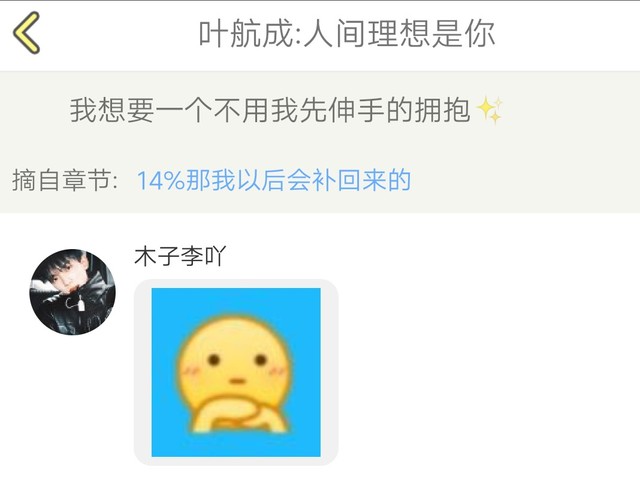
Task: Tap the 14% portion of the chapter link
Action: [x=161, y=180]
